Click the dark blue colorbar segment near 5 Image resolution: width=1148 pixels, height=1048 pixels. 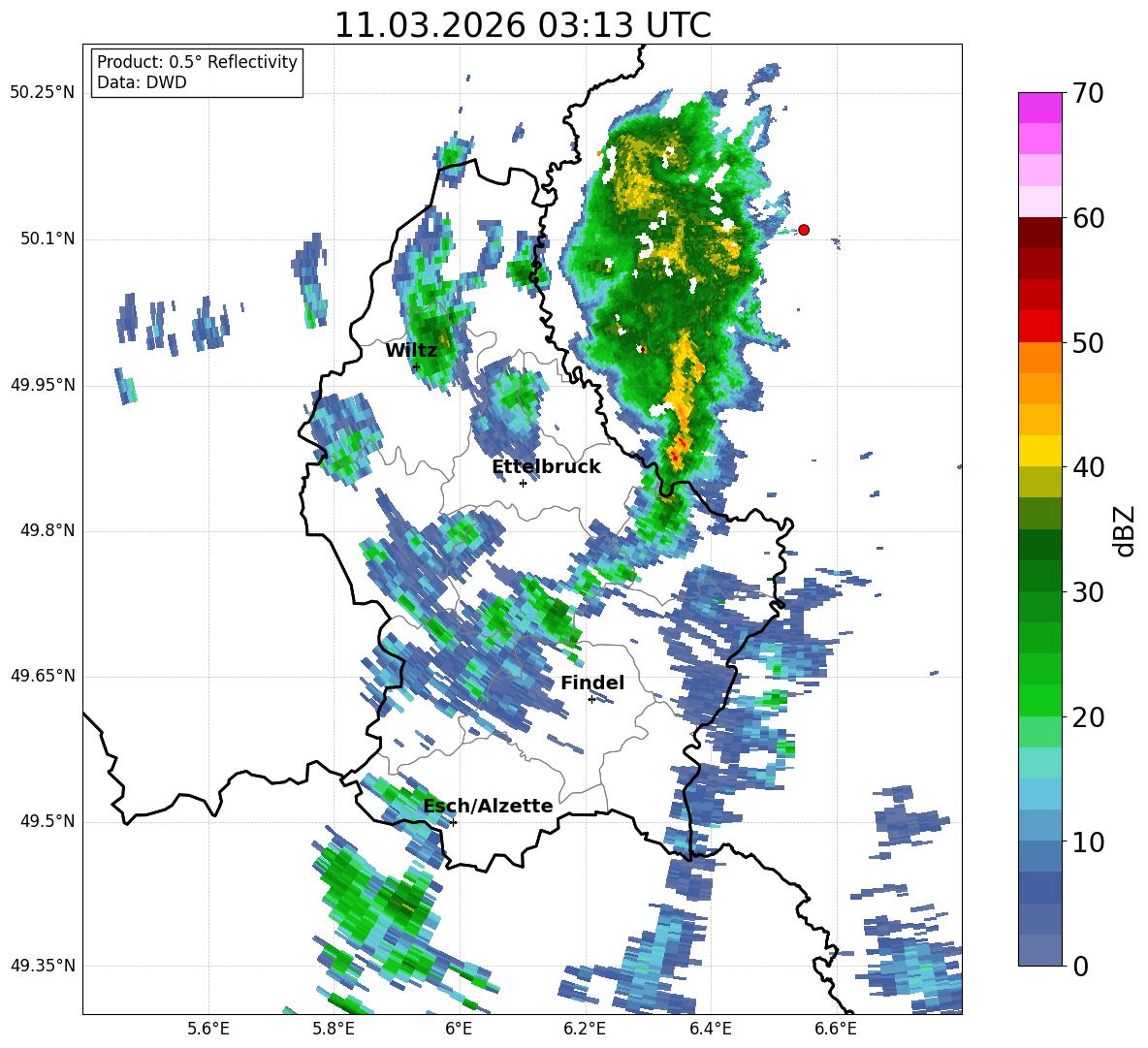(1039, 887)
